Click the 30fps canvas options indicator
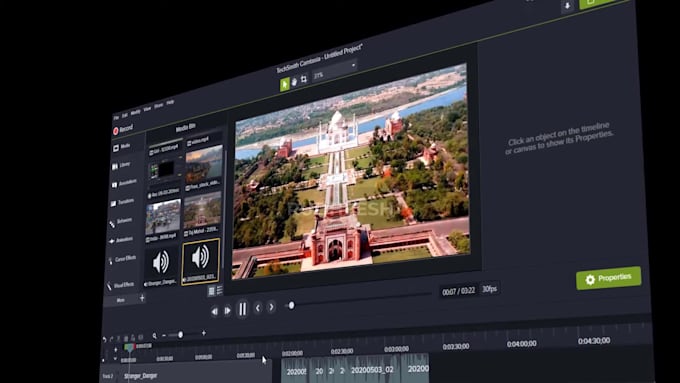 tap(490, 289)
